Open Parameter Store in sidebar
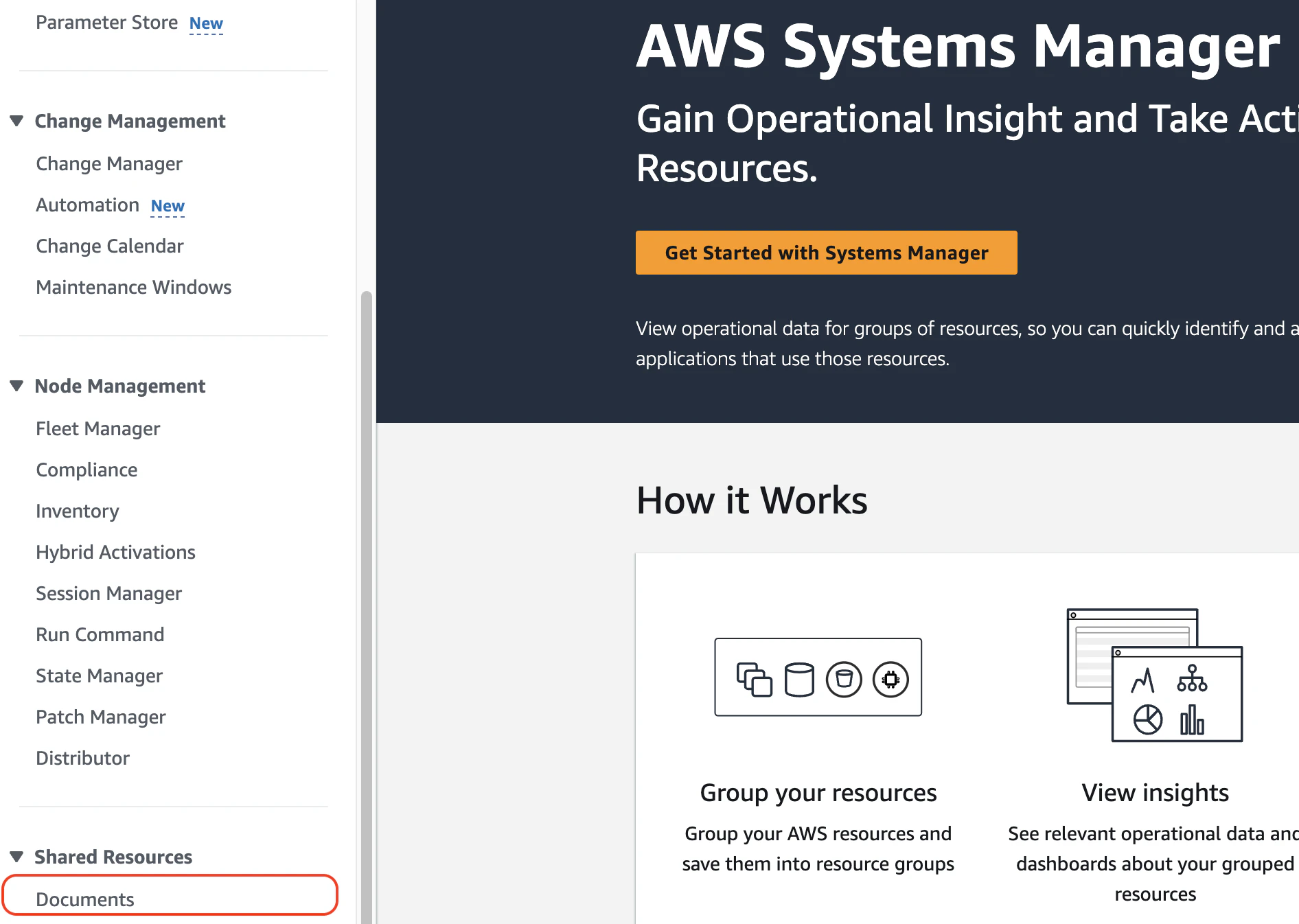The image size is (1299, 924). 106,23
